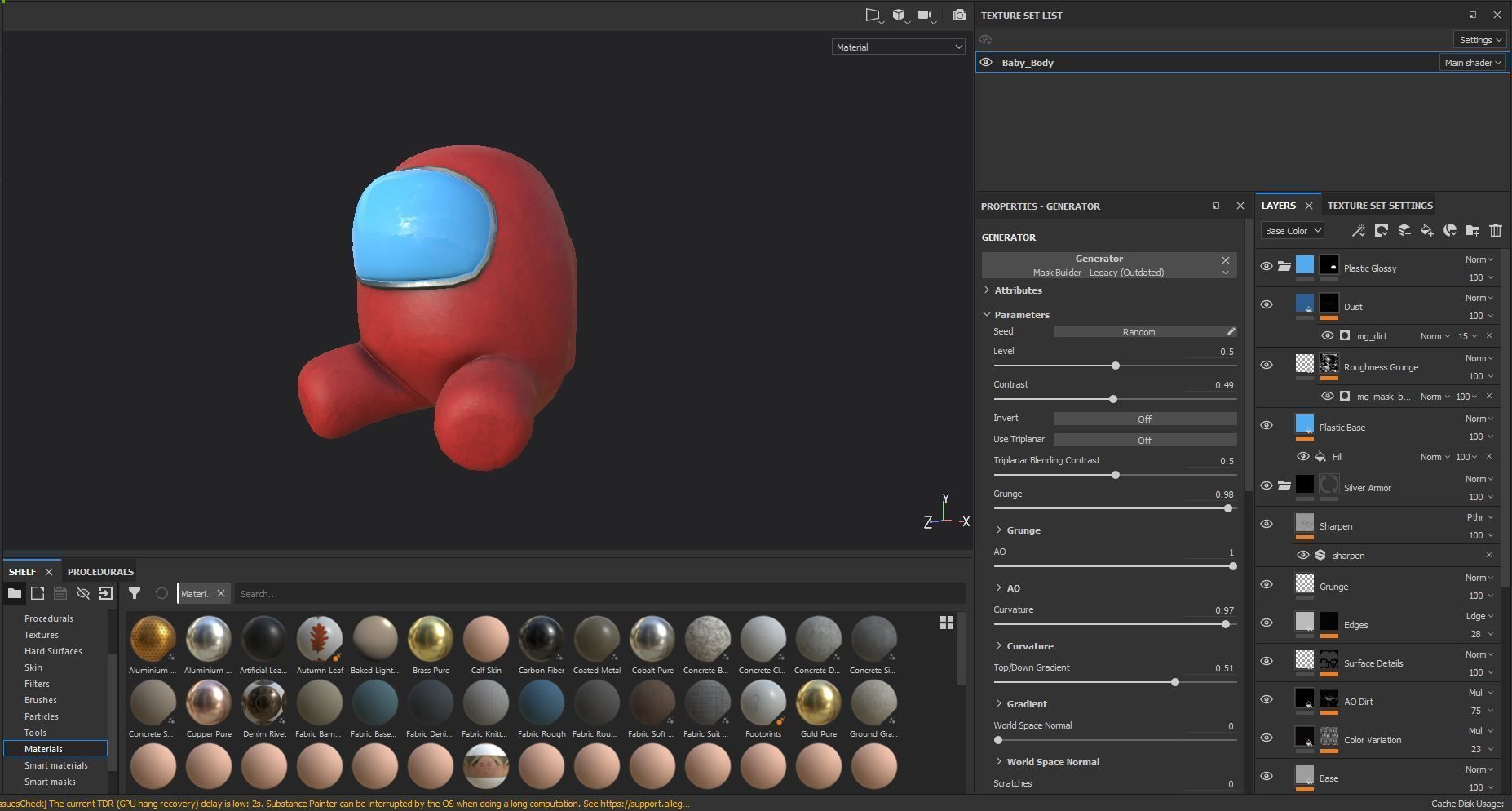Remove the generator with its X icon
The height and width of the screenshot is (811, 1512).
[x=1225, y=260]
